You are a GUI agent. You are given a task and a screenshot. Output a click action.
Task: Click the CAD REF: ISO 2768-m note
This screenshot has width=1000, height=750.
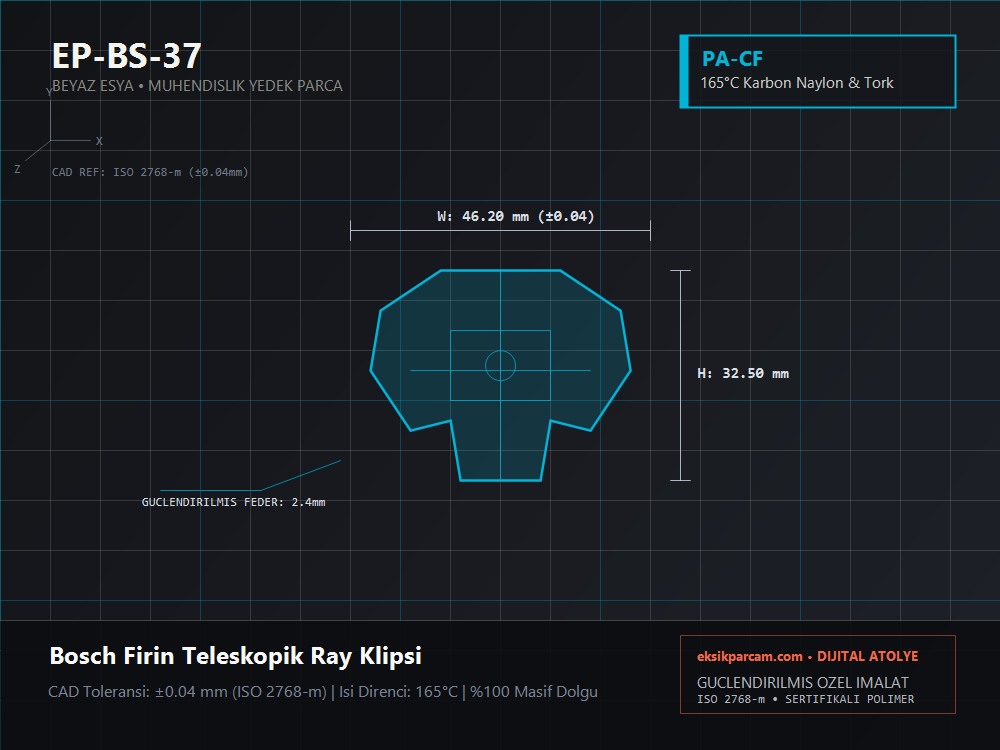[150, 172]
